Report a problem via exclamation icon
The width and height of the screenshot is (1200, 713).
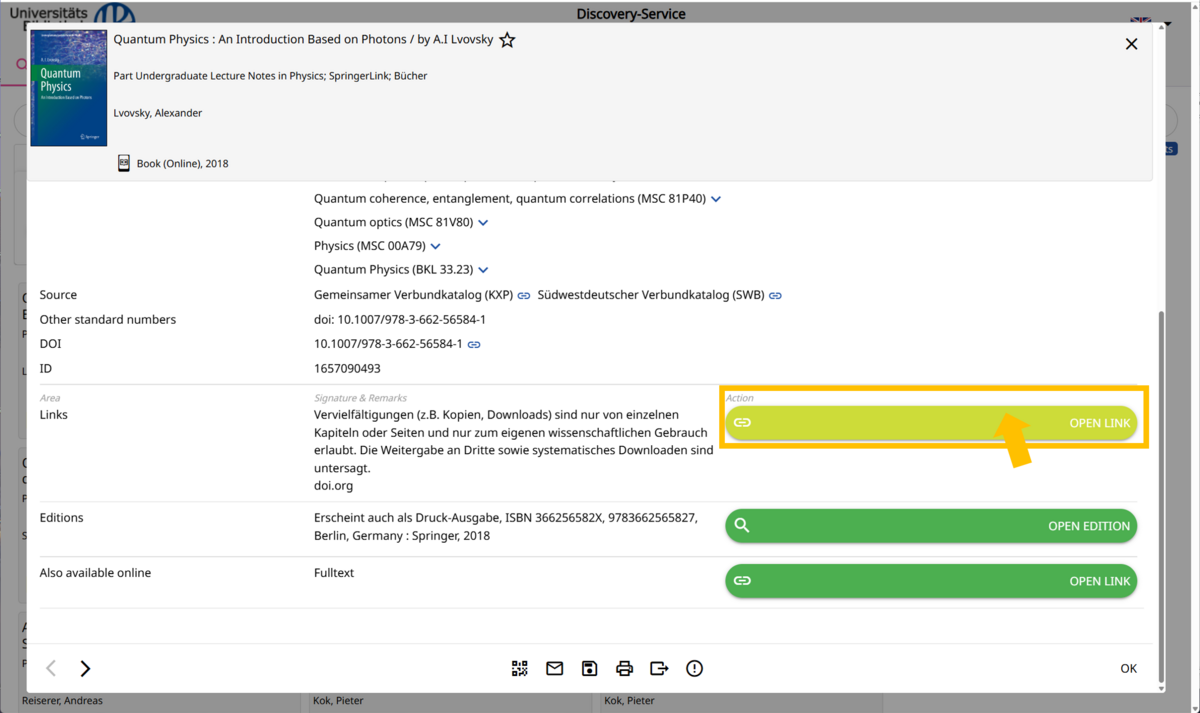[694, 668]
